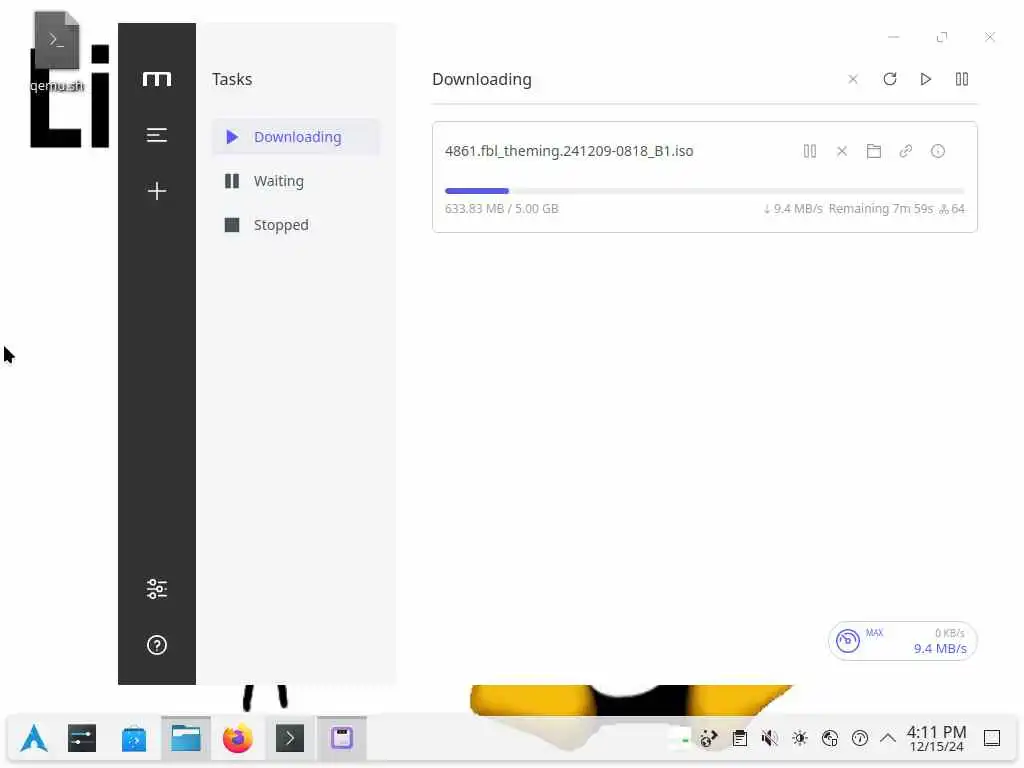
Task: Click the iso download progress bar
Action: pos(705,191)
